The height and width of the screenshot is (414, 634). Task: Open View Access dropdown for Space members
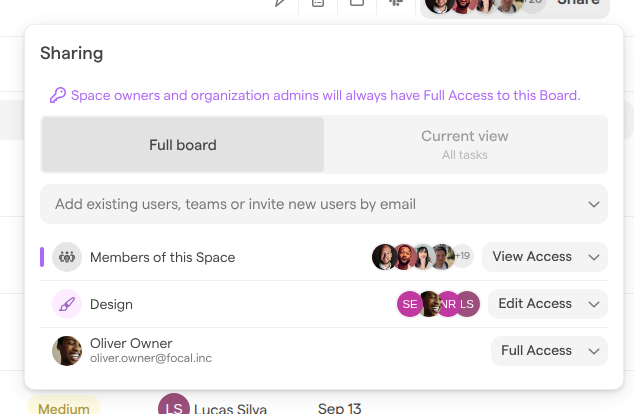545,257
